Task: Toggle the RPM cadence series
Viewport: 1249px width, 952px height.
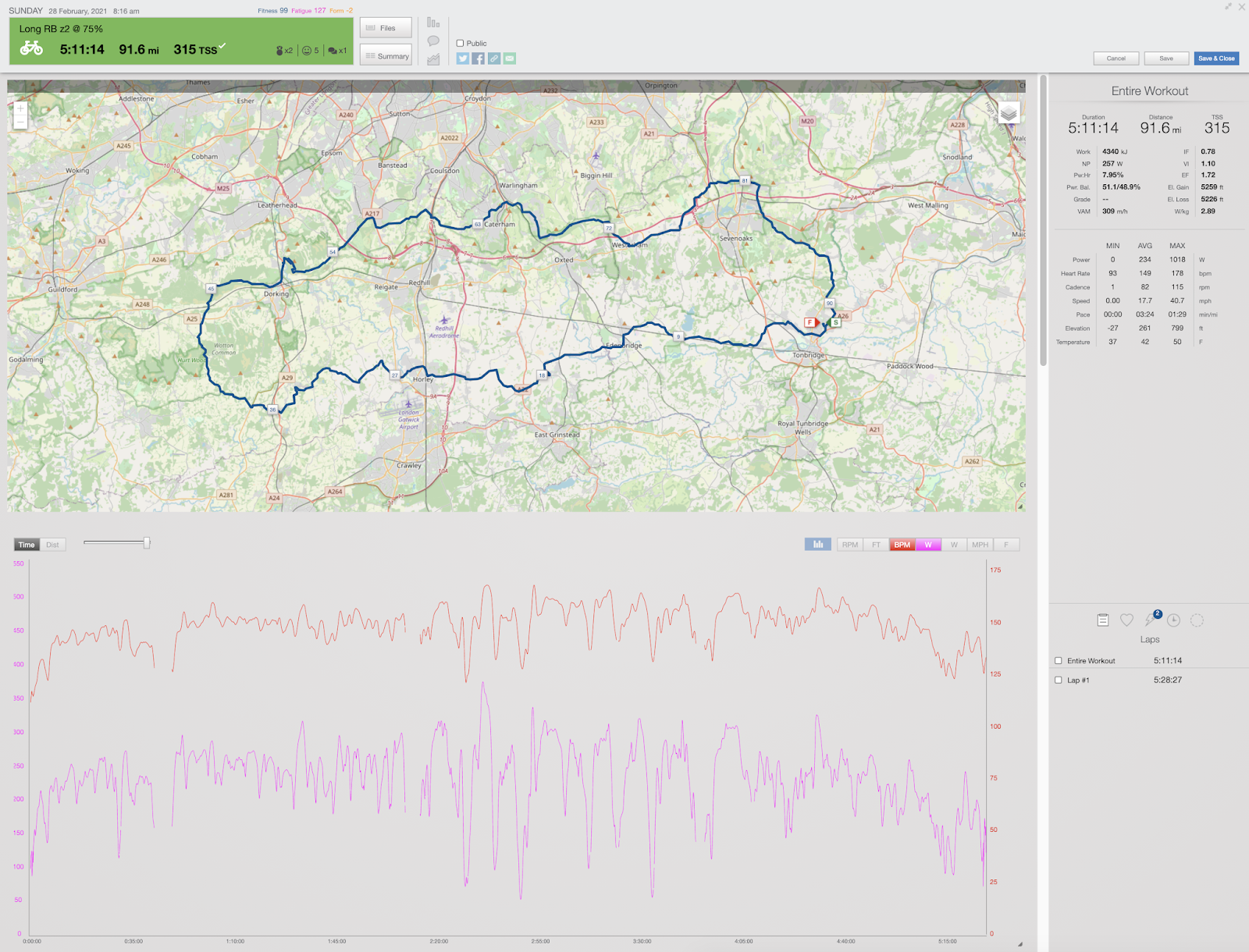Action: pos(850,545)
